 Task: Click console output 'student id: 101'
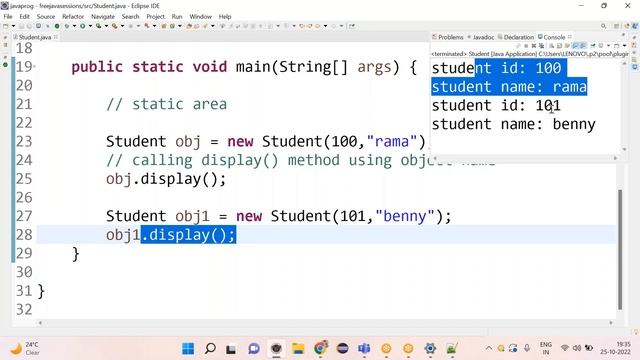[x=496, y=105]
